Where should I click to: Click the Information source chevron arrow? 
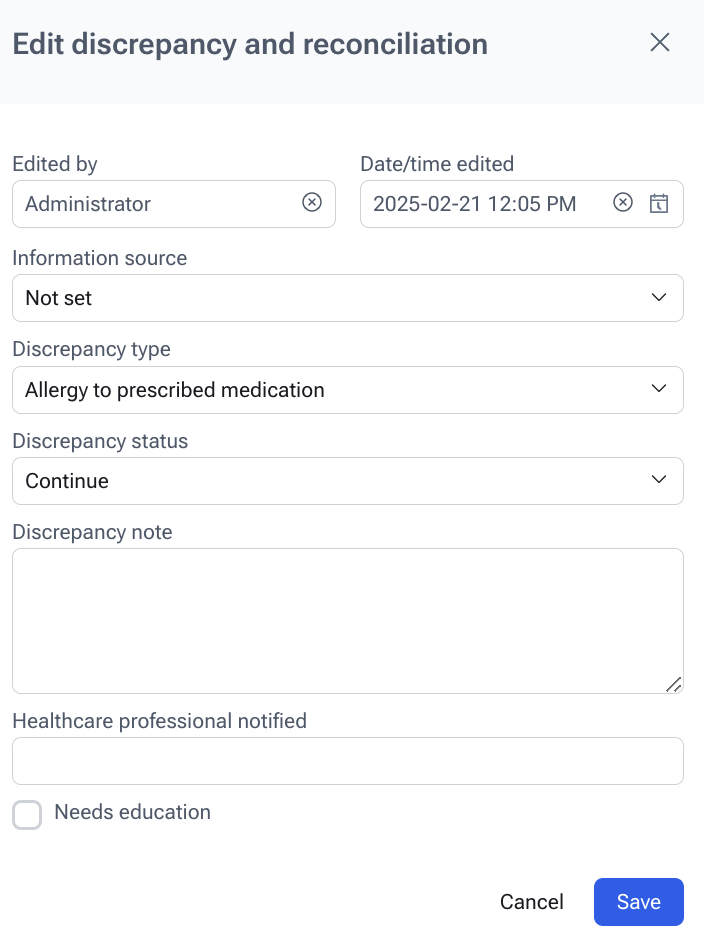[x=659, y=298]
